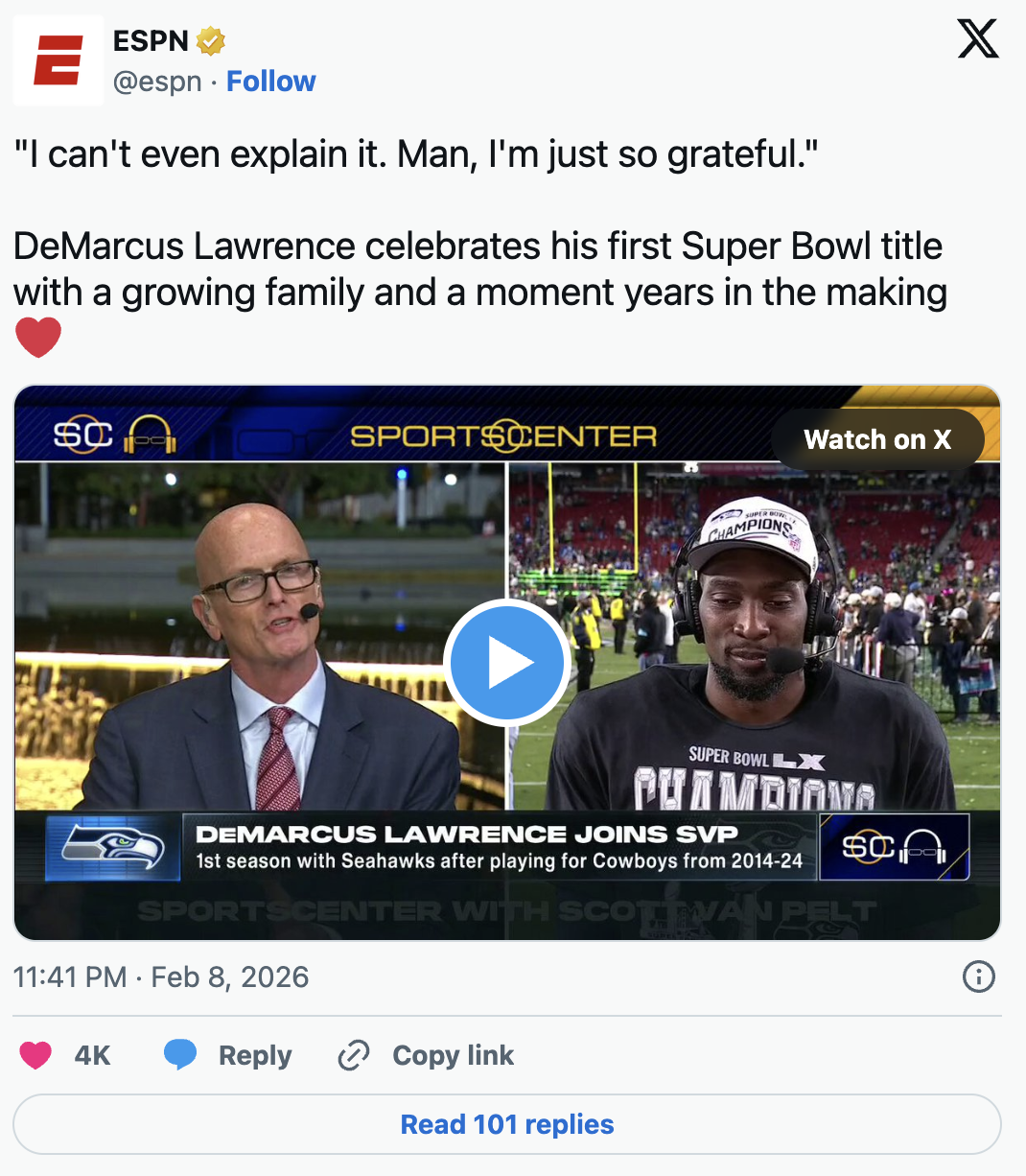Click the heart icon to like the post
The height and width of the screenshot is (1176, 1026).
(x=36, y=1055)
